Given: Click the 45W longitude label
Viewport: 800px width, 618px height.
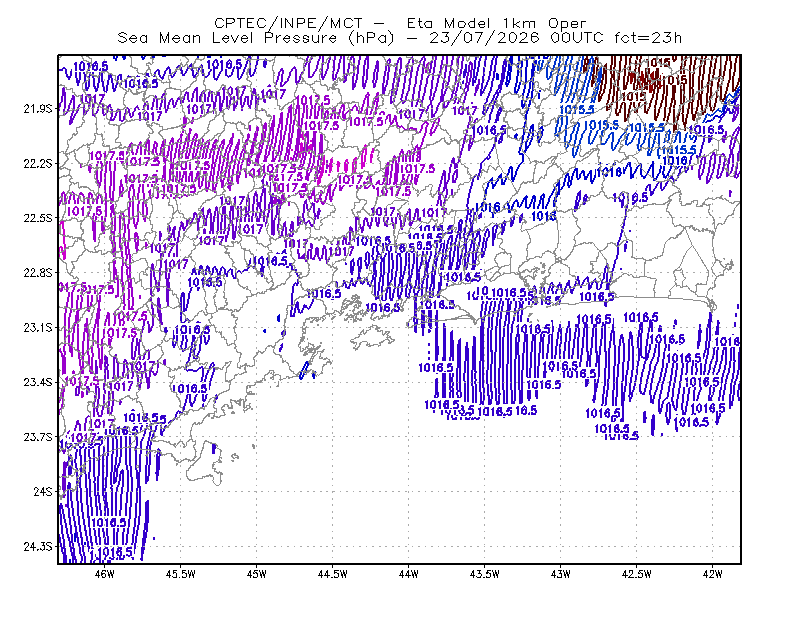Looking at the screenshot, I should pyautogui.click(x=257, y=574).
